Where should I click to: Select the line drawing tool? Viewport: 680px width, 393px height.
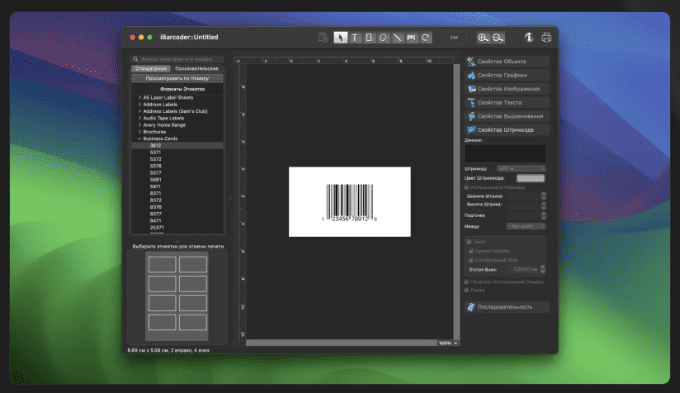(397, 37)
